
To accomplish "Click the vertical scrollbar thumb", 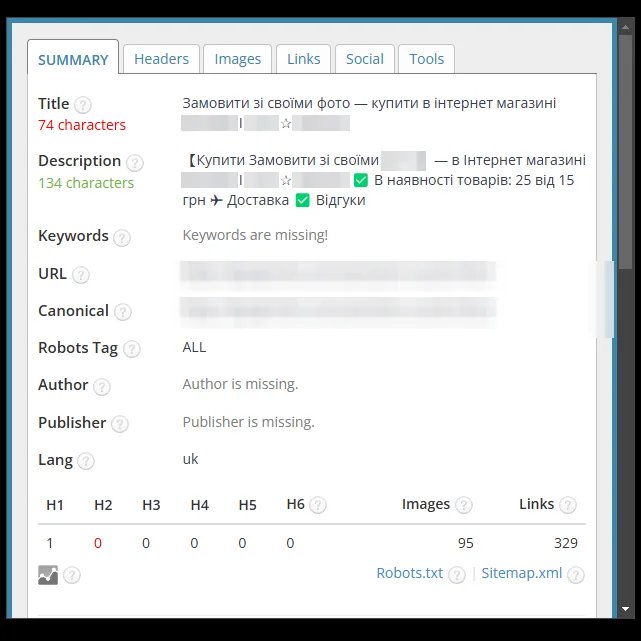I will coord(625,151).
